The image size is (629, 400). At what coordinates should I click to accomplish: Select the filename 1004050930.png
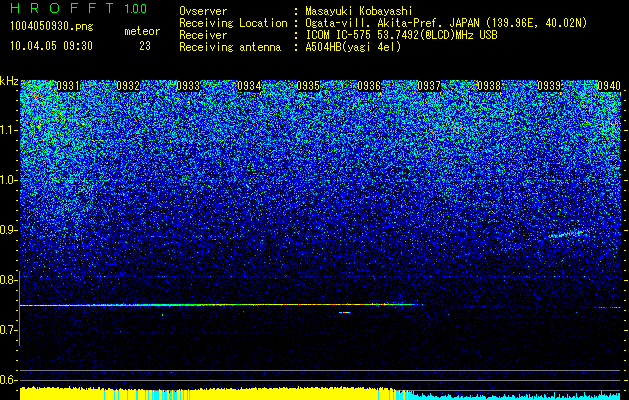(x=52, y=27)
